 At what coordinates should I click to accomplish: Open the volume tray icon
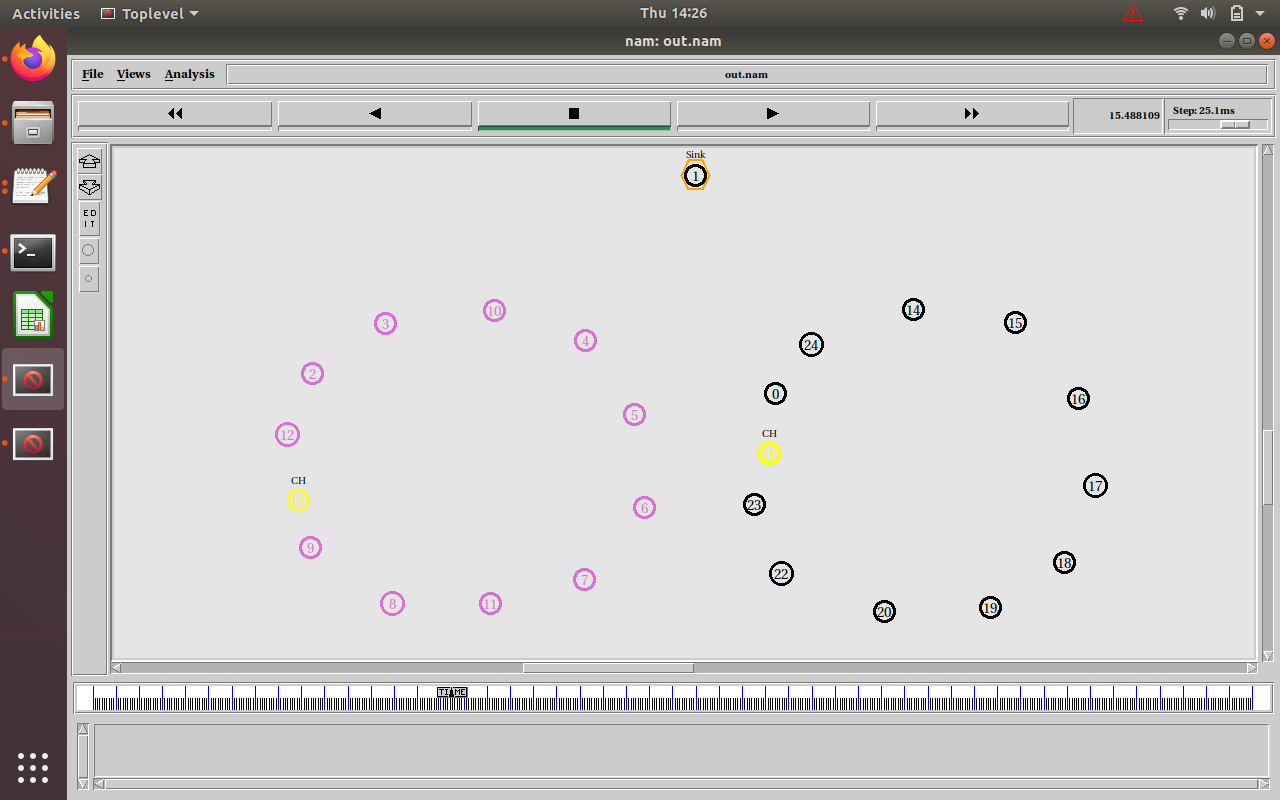(x=1208, y=13)
